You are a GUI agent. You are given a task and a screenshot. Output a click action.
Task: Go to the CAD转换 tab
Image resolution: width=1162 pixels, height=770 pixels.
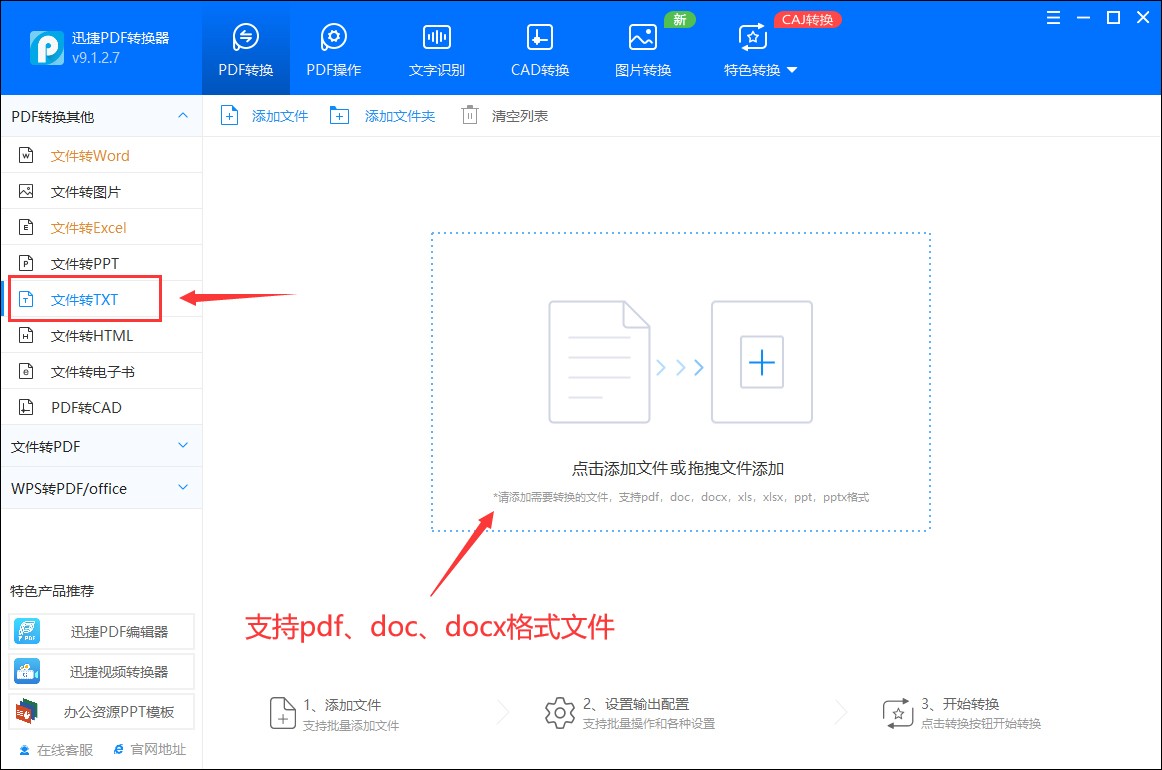click(540, 49)
